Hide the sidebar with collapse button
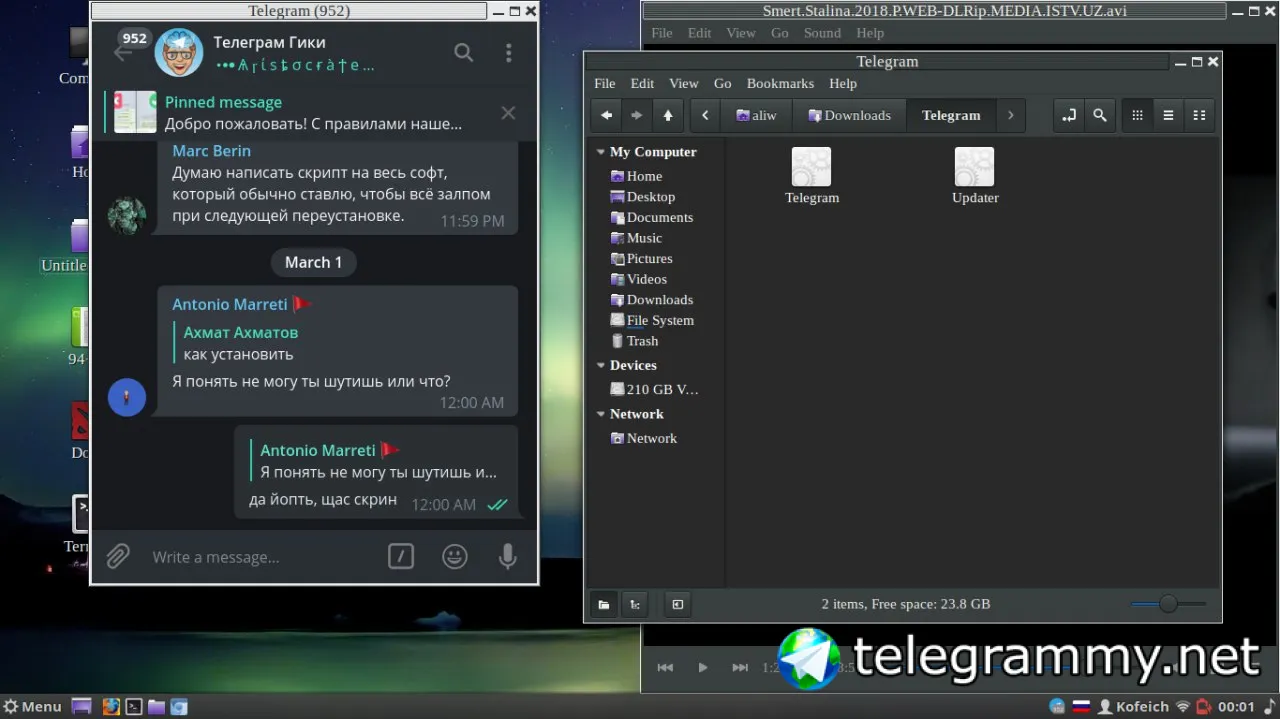This screenshot has width=1280, height=719. pos(677,604)
